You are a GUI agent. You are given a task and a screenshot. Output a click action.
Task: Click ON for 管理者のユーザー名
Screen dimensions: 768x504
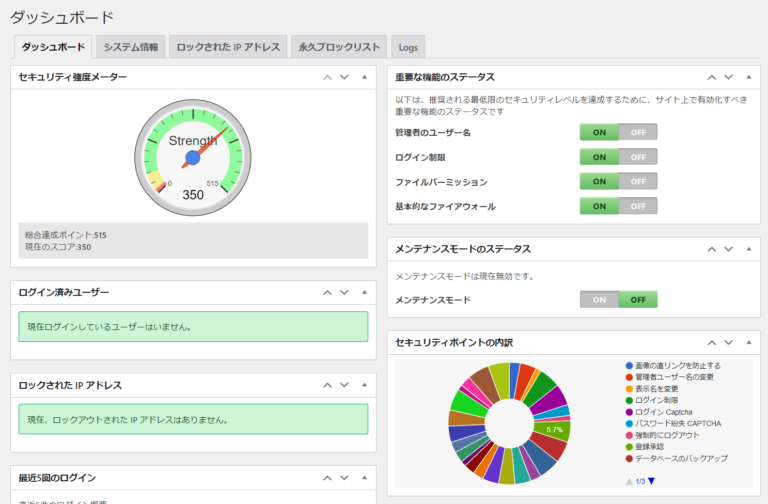coord(599,132)
